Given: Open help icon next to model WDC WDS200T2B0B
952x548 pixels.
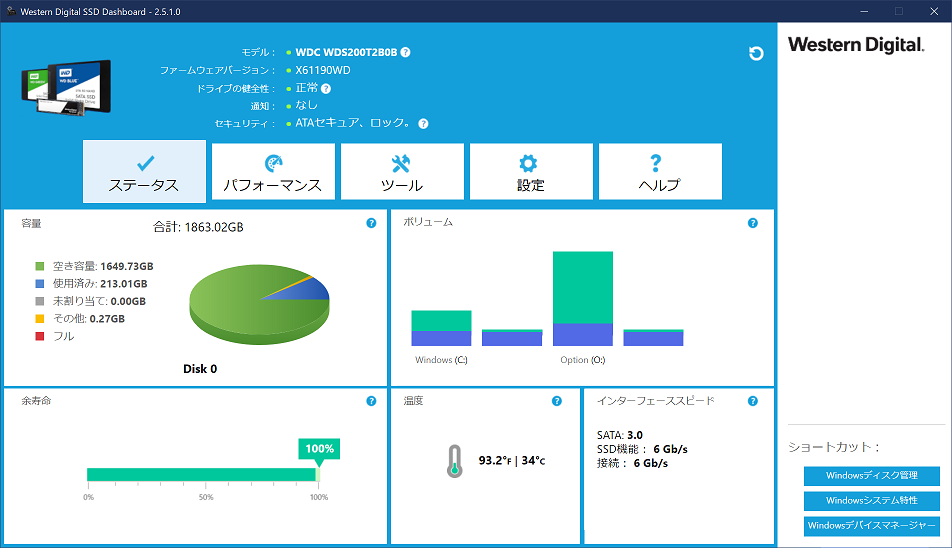Looking at the screenshot, I should [x=406, y=52].
